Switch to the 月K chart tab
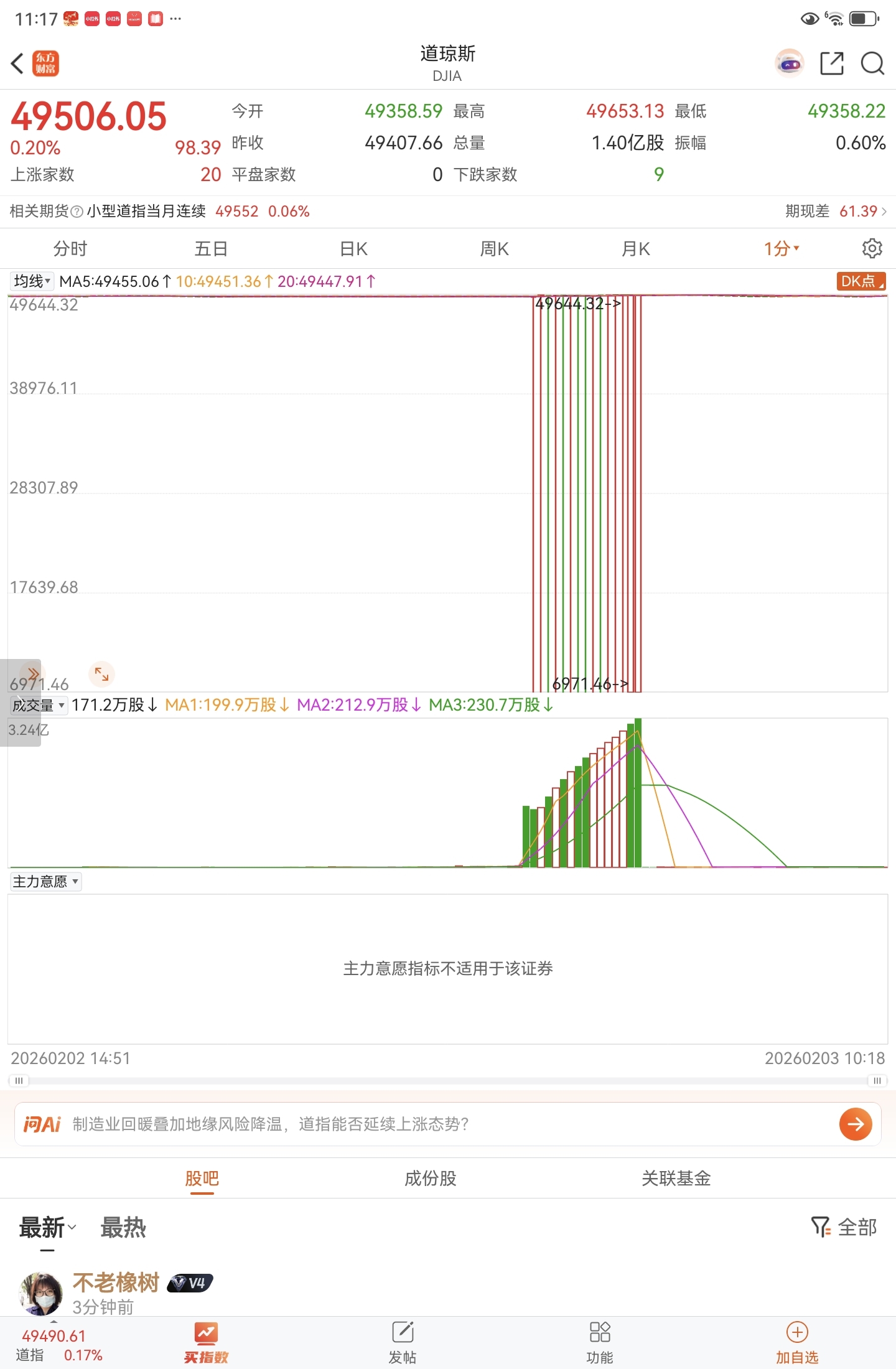Image resolution: width=896 pixels, height=1369 pixels. tap(636, 249)
